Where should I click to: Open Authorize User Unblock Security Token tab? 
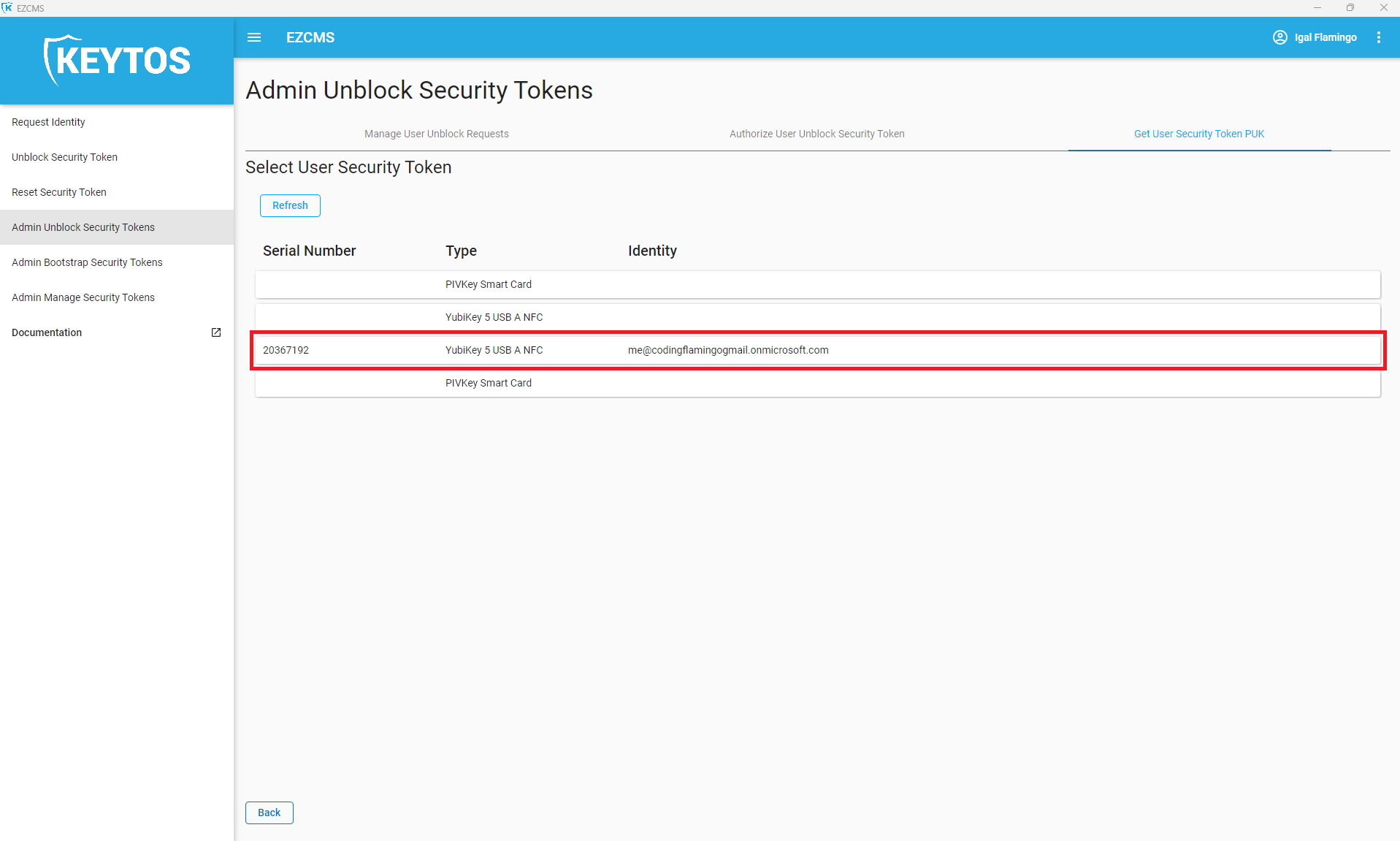[816, 134]
